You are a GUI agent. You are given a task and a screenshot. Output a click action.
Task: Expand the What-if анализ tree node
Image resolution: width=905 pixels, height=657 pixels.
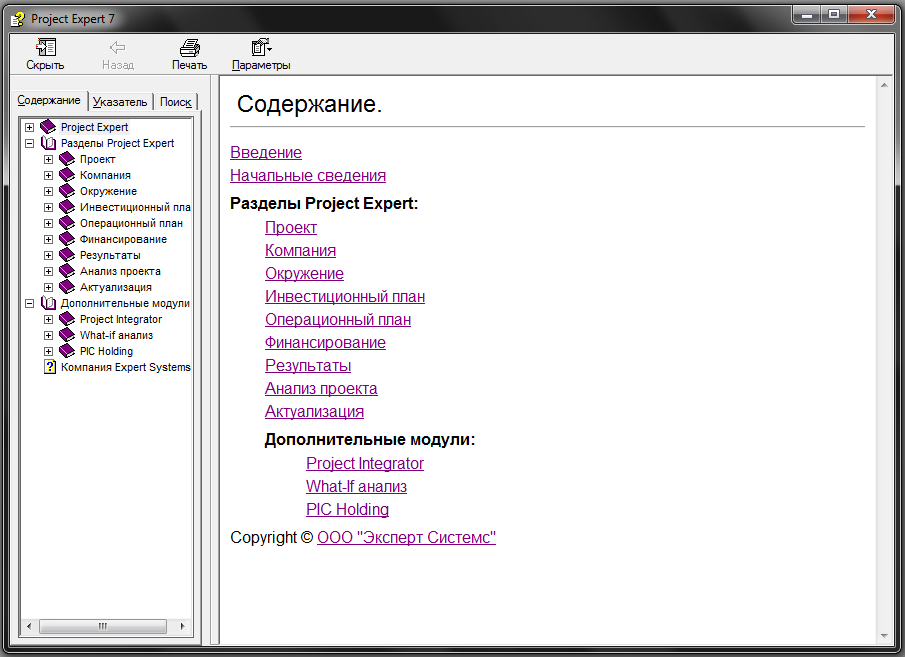48,335
